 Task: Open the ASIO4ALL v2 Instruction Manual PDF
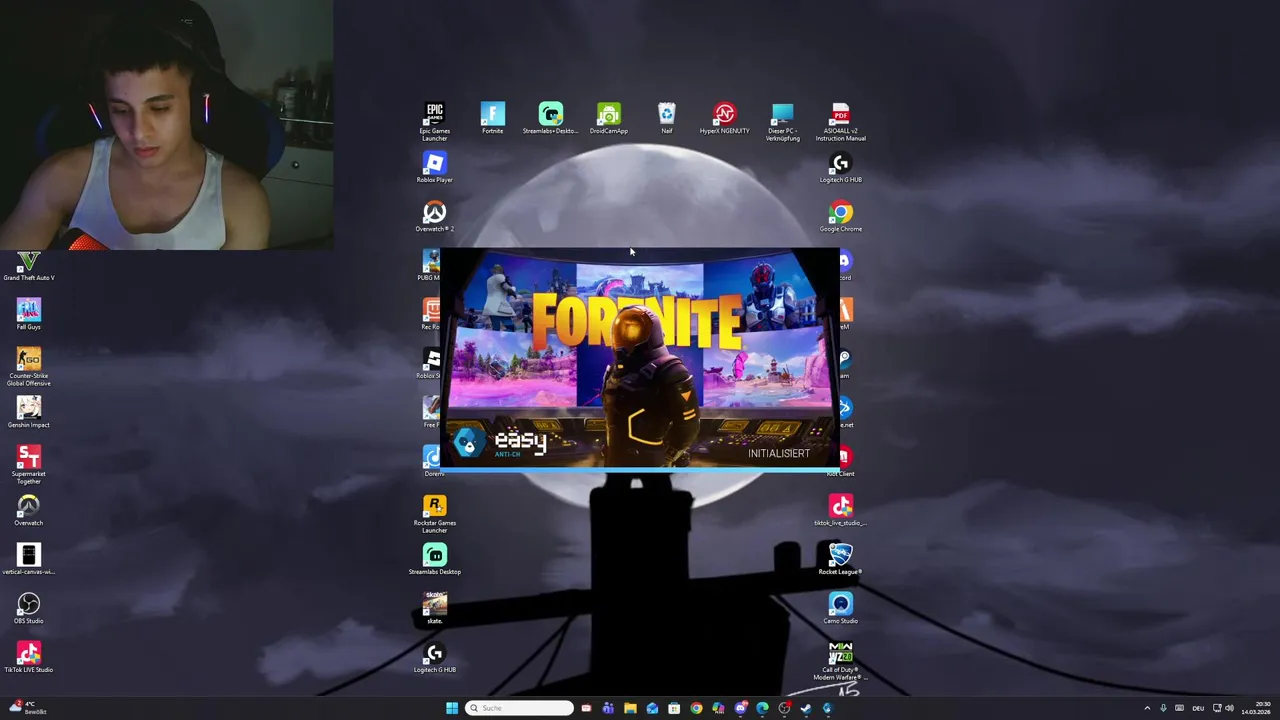840,121
